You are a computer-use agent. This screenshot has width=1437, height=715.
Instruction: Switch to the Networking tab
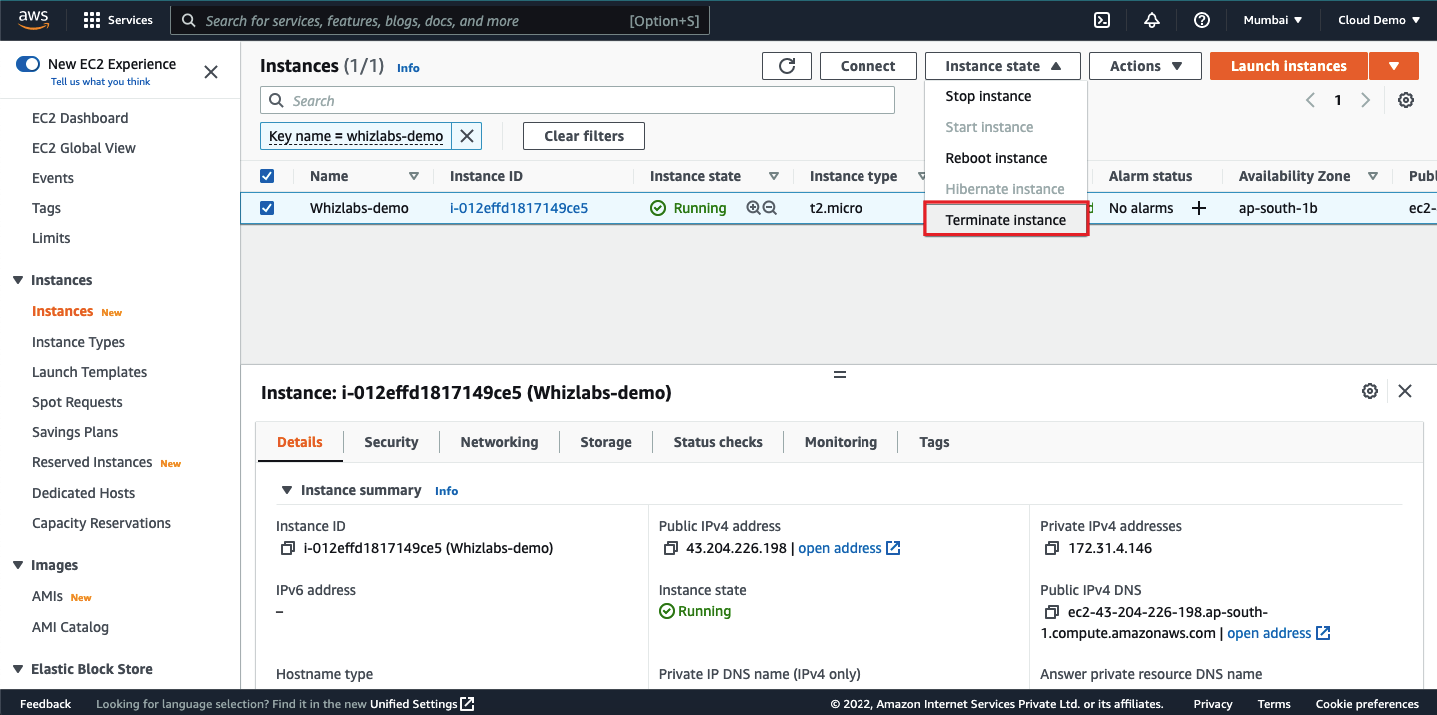pos(499,442)
